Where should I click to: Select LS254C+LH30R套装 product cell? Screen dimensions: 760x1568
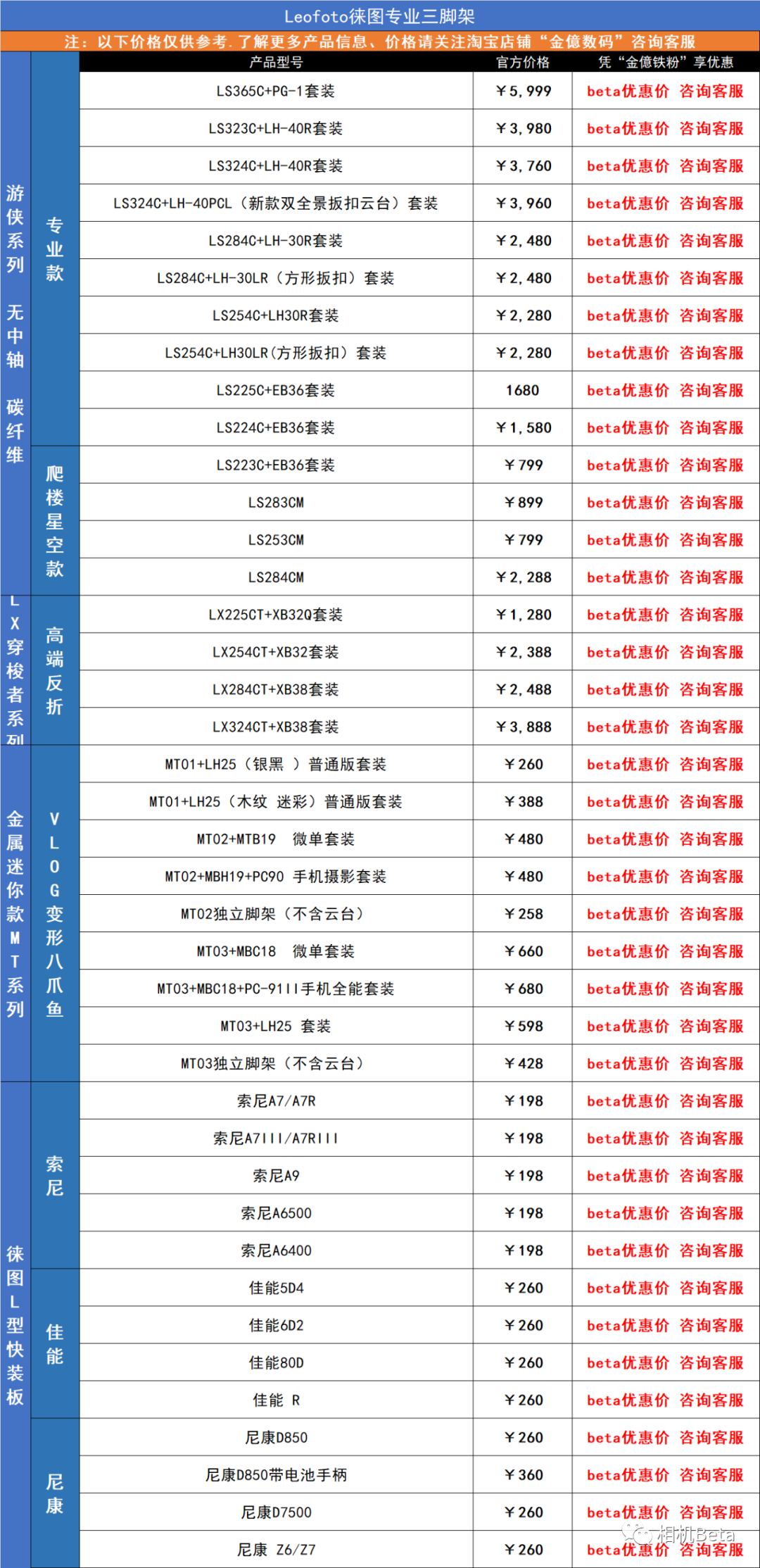[276, 315]
